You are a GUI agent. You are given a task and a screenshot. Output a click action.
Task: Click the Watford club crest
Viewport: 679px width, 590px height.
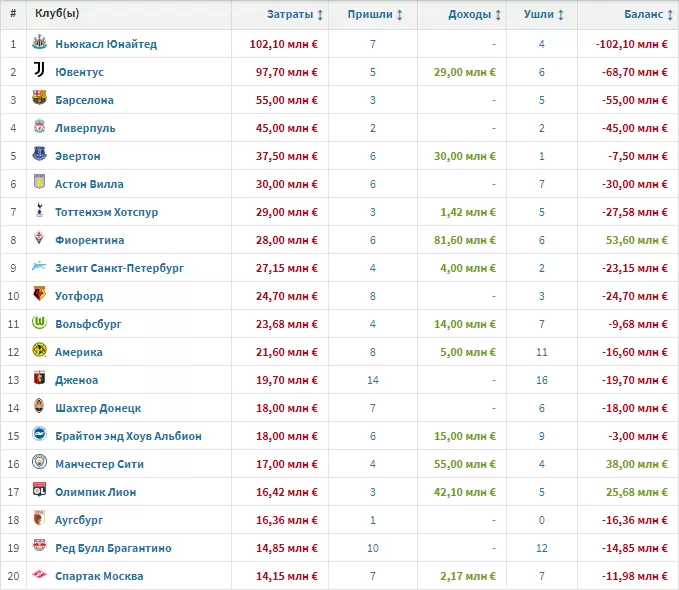[39, 294]
